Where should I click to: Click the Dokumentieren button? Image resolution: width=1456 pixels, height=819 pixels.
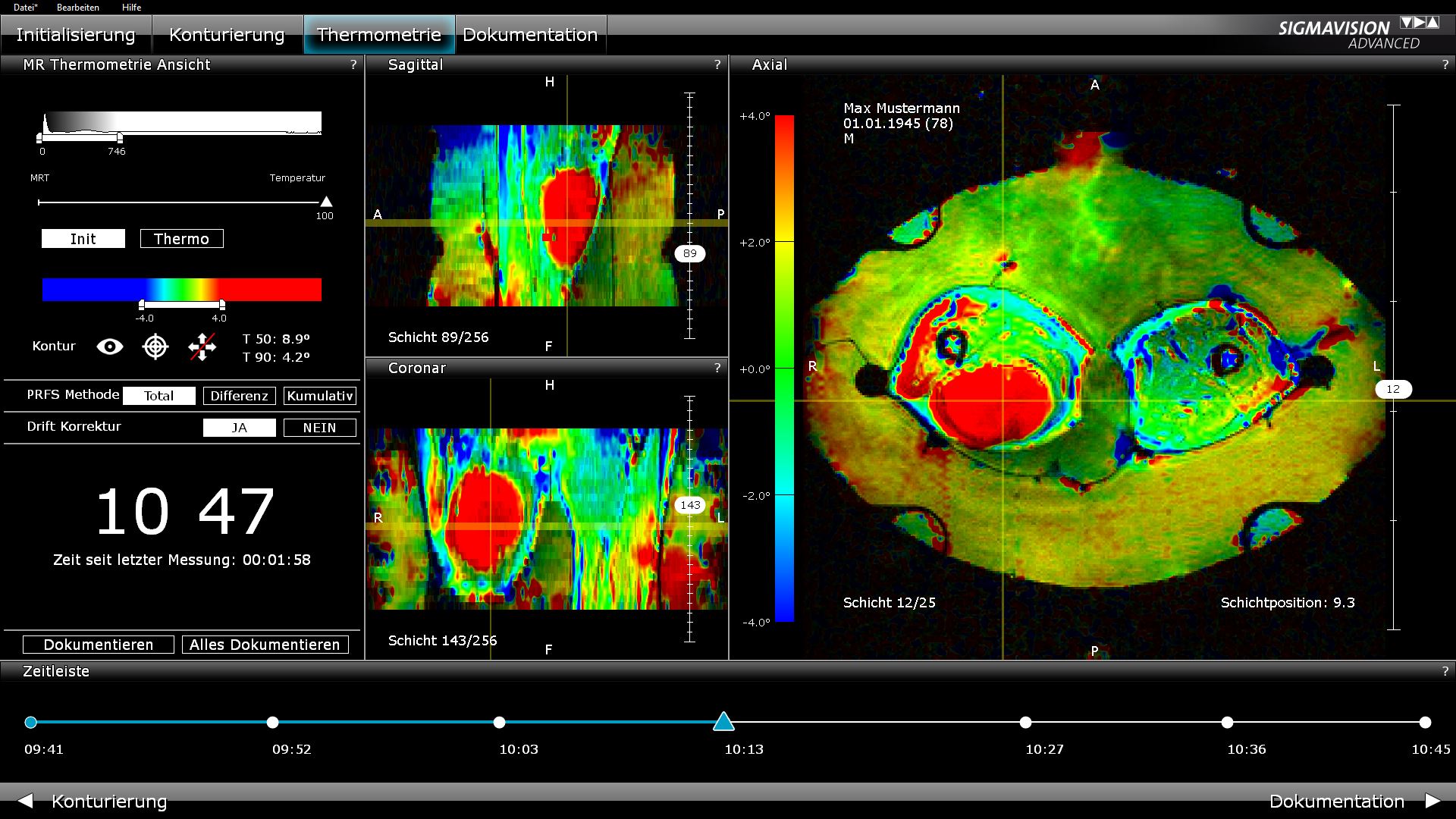99,645
